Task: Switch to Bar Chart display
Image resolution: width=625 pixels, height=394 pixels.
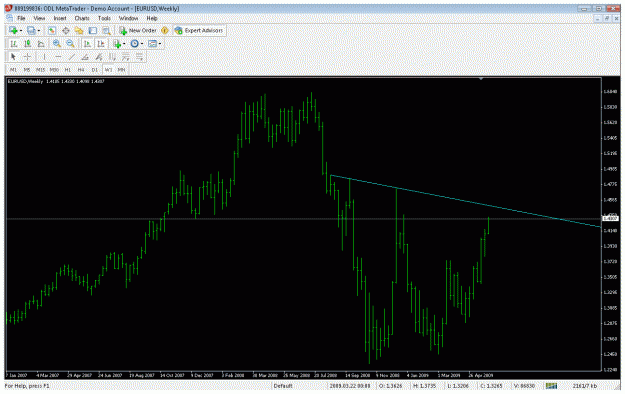Action: point(14,44)
